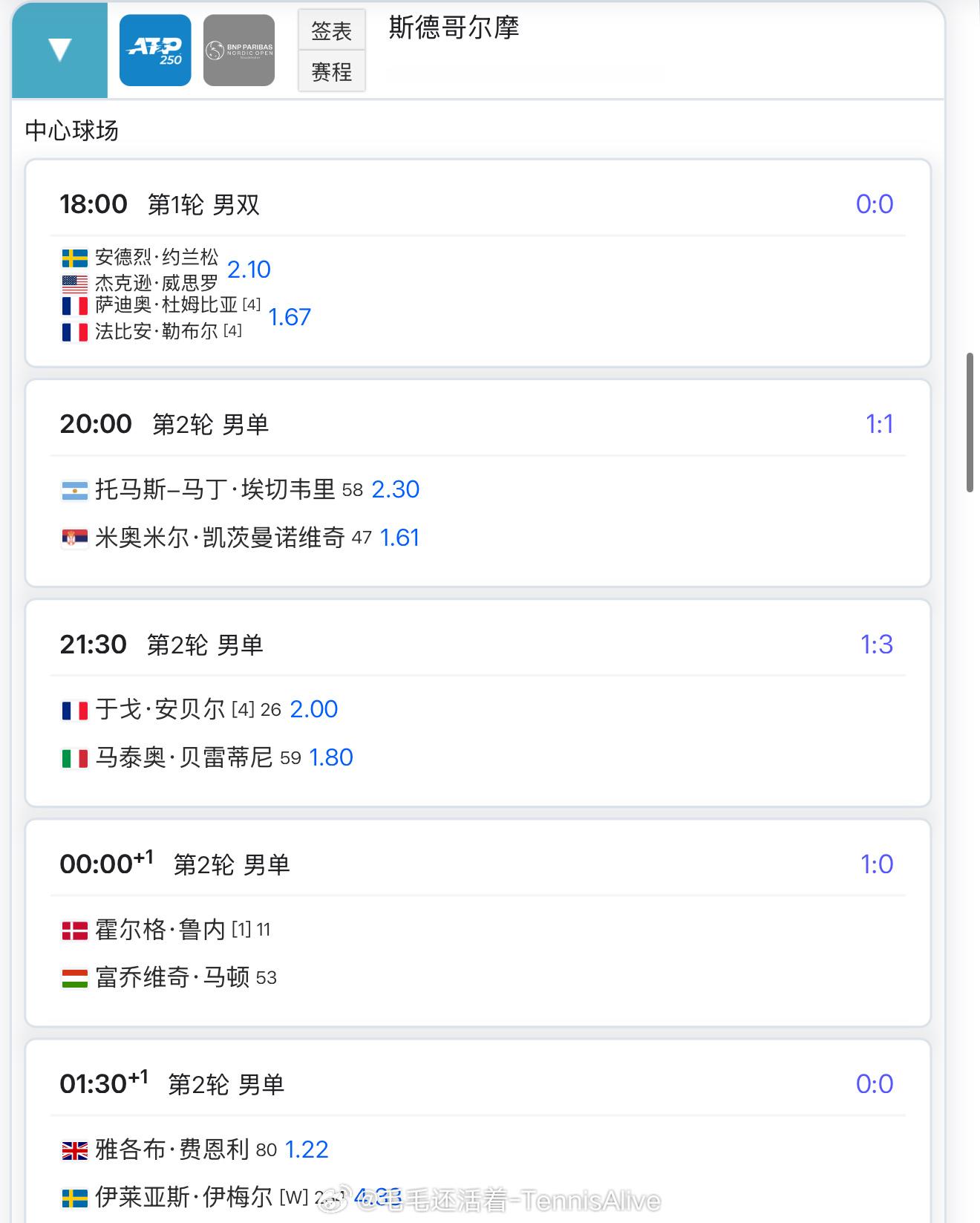The width and height of the screenshot is (980, 1223).
Task: Open the 1:1 head-to-head for the 20:00 match
Action: tap(879, 423)
